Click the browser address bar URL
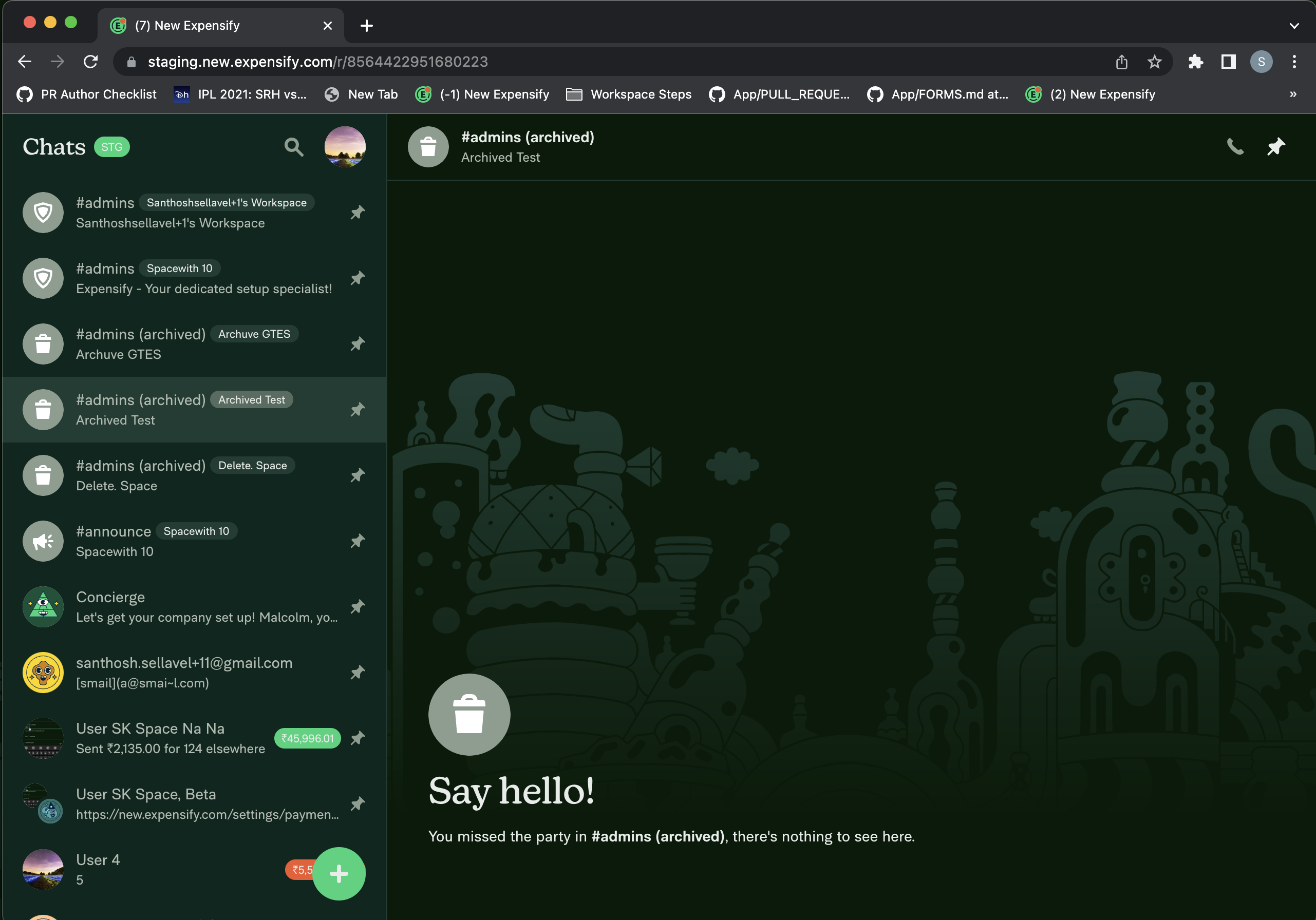Image resolution: width=1316 pixels, height=920 pixels. (x=317, y=62)
